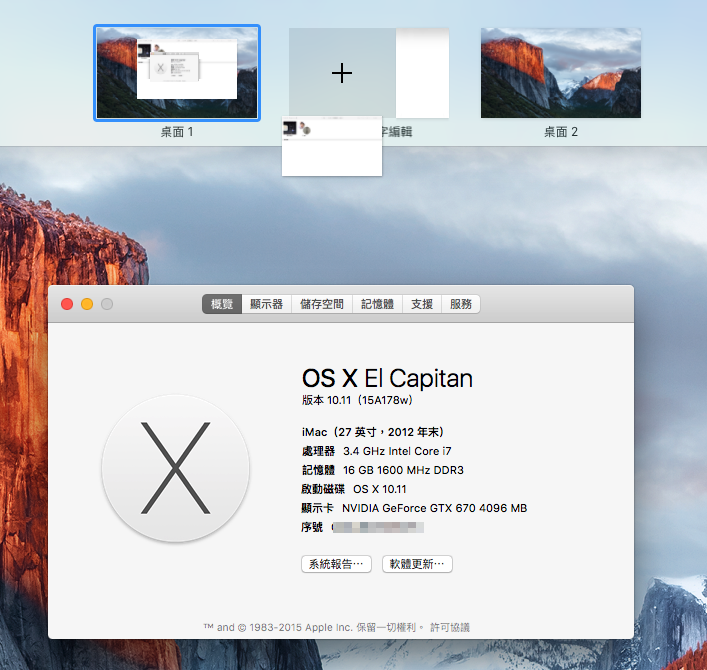Click memory text 16 GB 1600 MHz DDR3

(x=403, y=470)
